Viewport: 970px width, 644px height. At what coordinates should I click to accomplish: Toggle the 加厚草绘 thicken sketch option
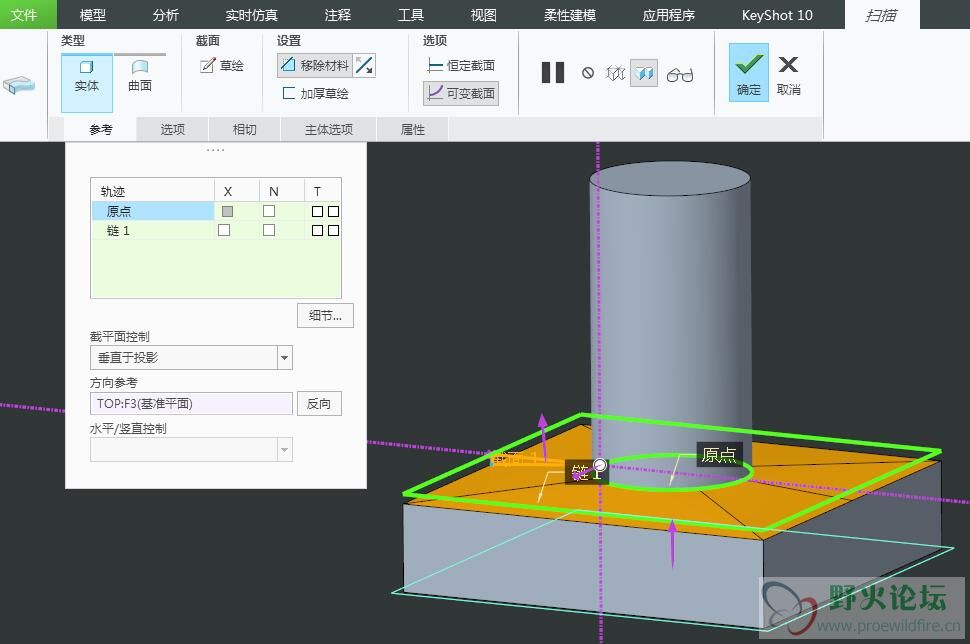point(315,93)
